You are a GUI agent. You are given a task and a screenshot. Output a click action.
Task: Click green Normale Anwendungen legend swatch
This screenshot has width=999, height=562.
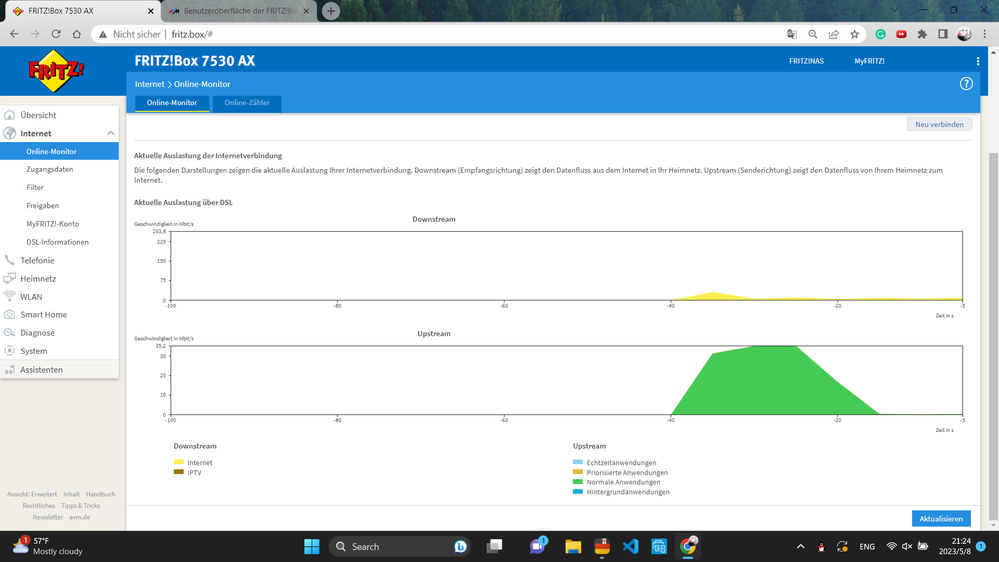(x=577, y=482)
